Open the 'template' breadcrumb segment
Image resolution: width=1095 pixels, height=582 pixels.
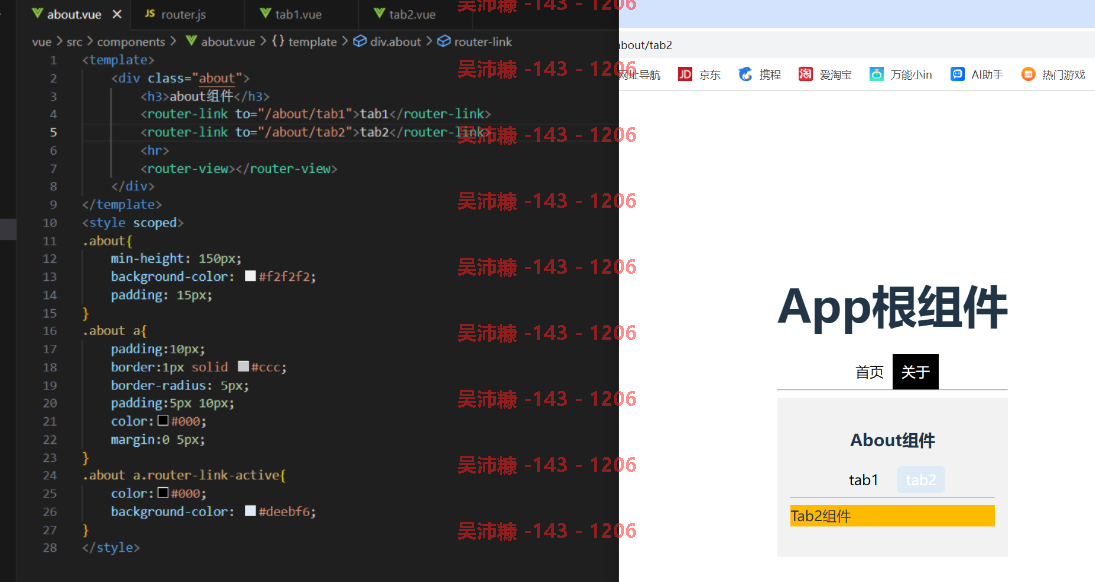pyautogui.click(x=312, y=42)
